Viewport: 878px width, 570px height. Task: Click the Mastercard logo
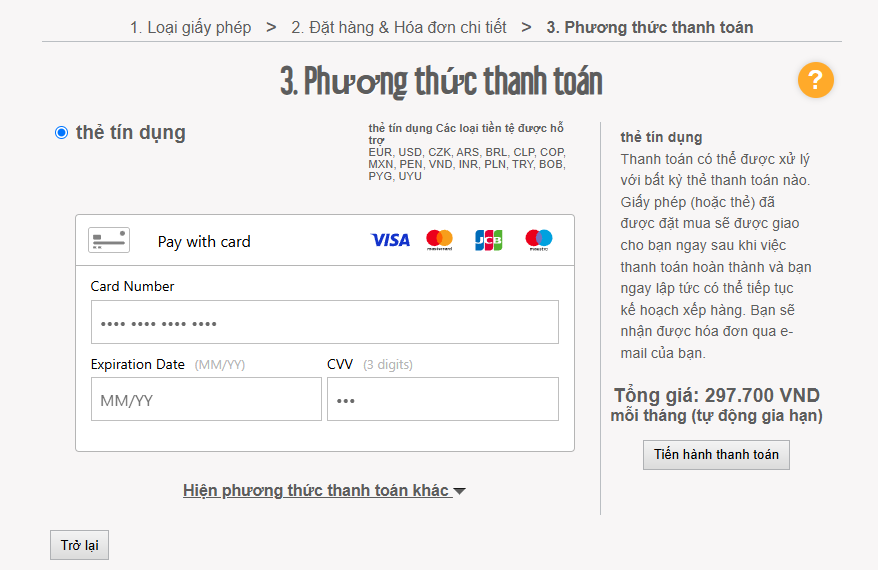pyautogui.click(x=439, y=240)
